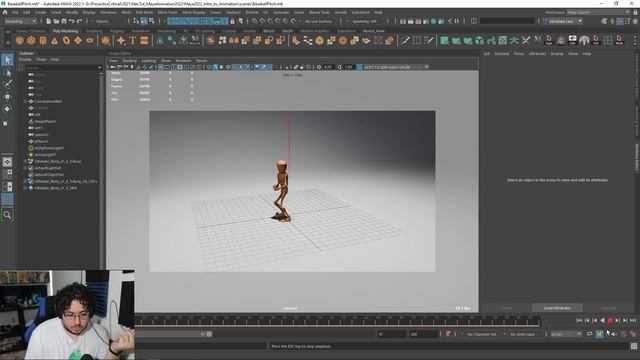640x360 pixels.
Task: Toggle snap to grids magnet
Action: point(254,21)
